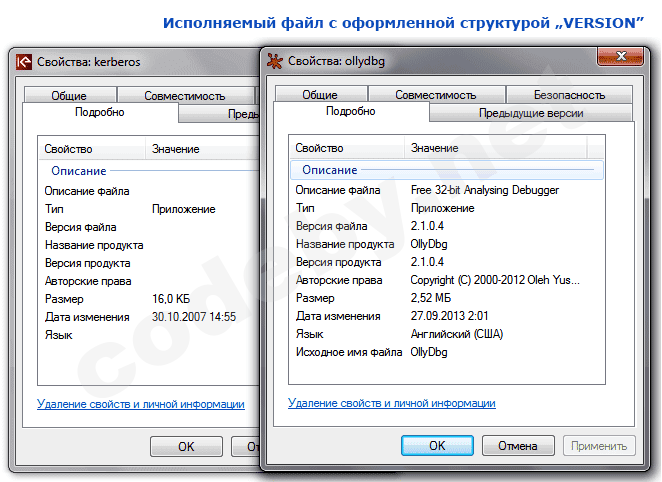Select Подробно tab in kerberos window
This screenshot has height=482, width=662.
[x=100, y=112]
